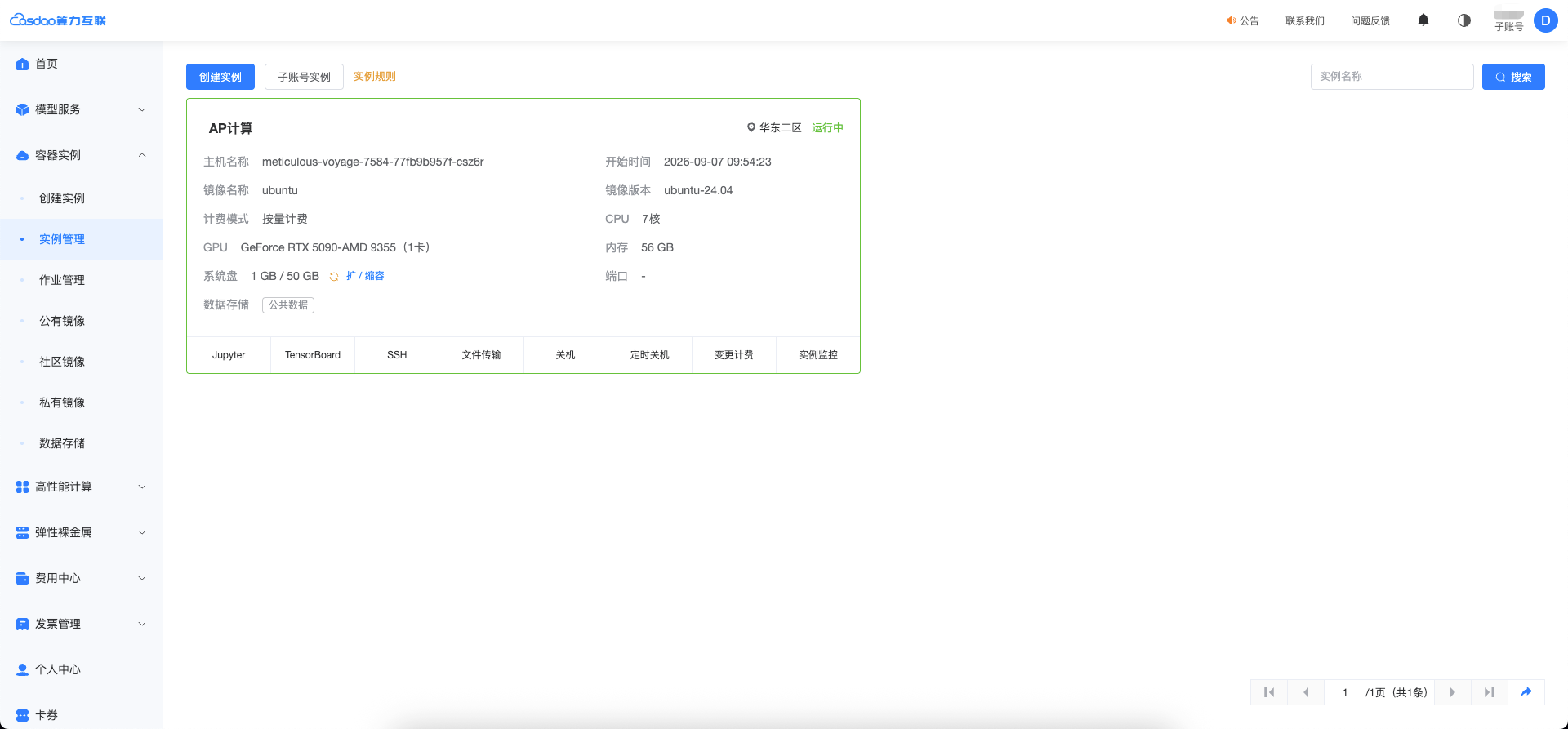Open 作业管理 sidebar item
Image resolution: width=1568 pixels, height=729 pixels.
(82, 280)
